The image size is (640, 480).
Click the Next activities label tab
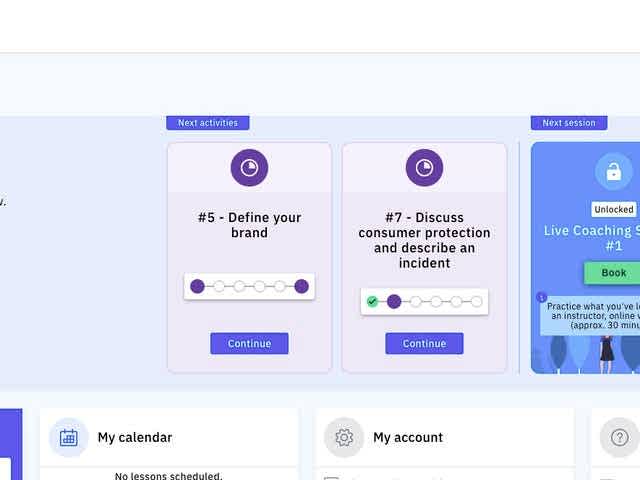coord(208,123)
